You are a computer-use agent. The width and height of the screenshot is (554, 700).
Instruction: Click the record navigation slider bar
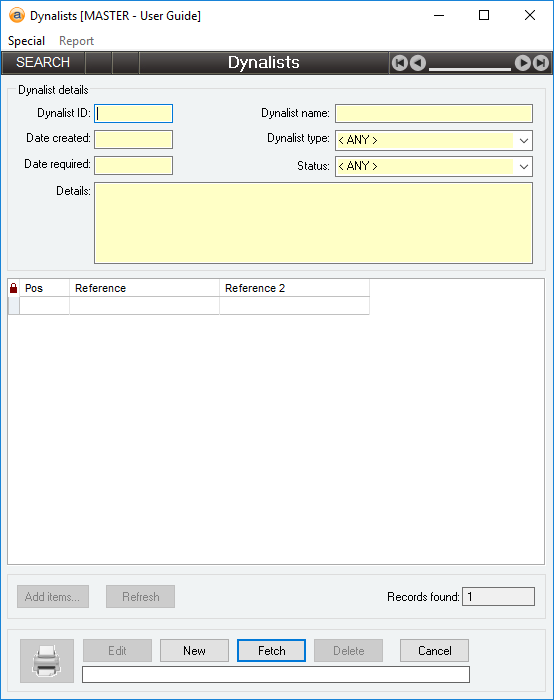coord(470,68)
